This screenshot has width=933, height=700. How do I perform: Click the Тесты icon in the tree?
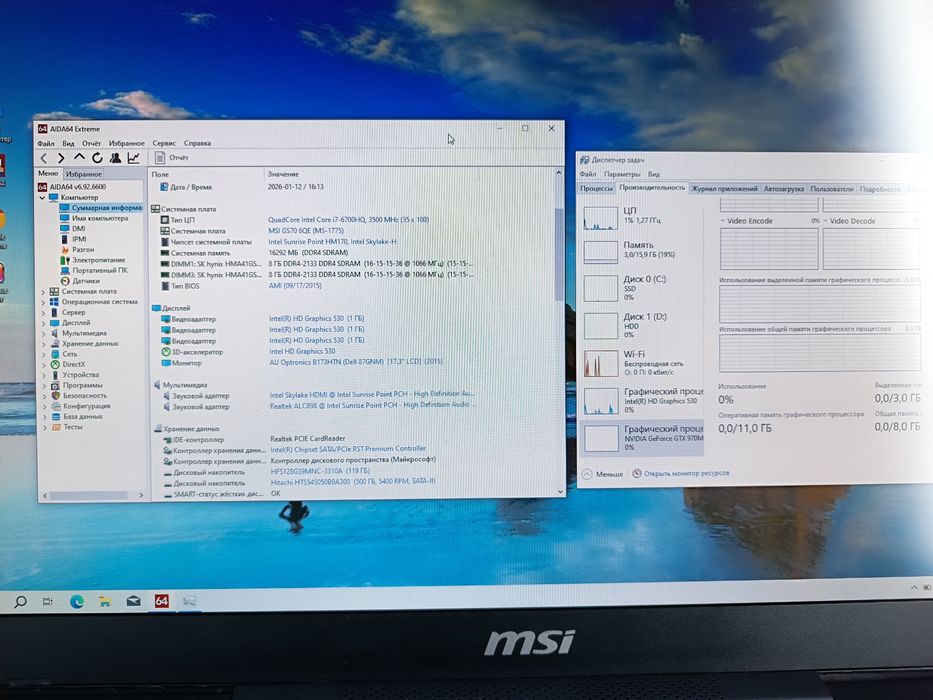(55, 427)
